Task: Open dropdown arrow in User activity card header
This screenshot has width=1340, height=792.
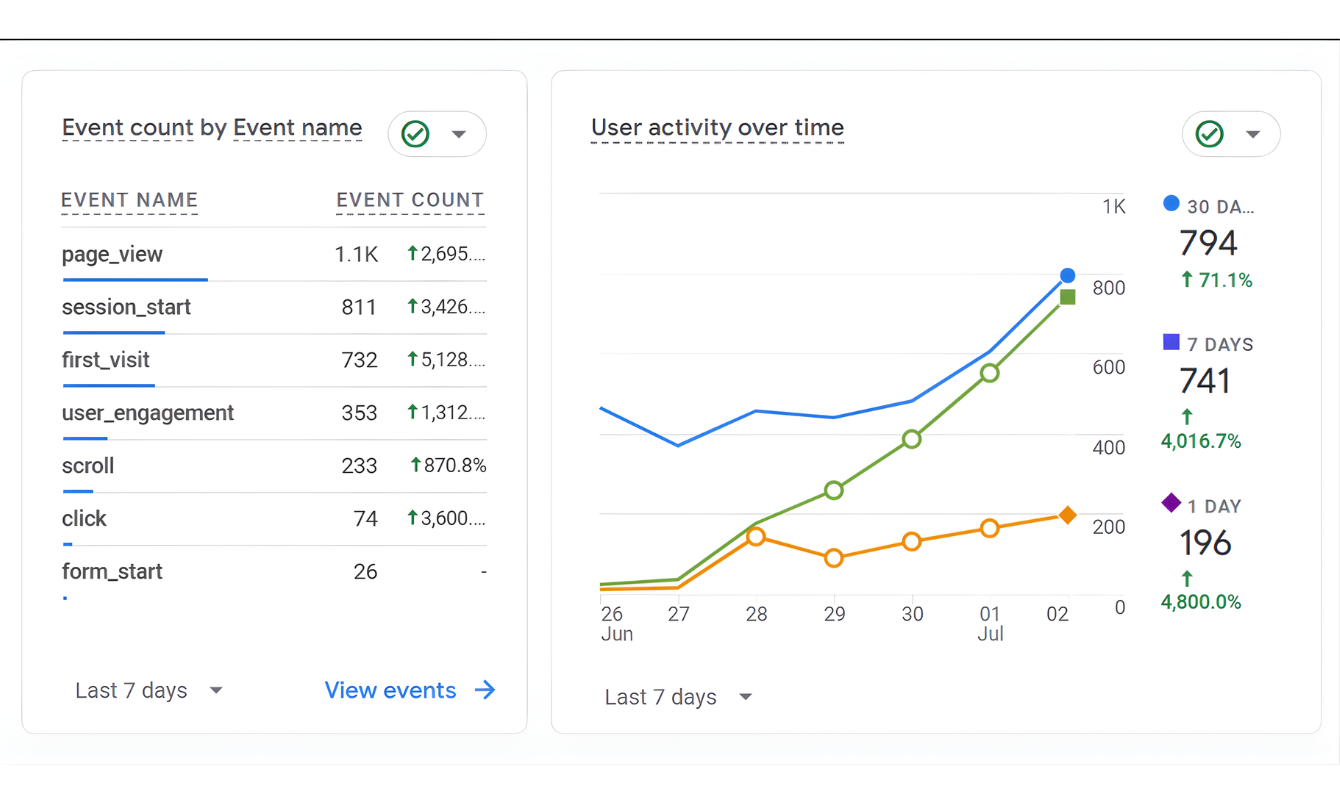Action: click(x=1253, y=134)
